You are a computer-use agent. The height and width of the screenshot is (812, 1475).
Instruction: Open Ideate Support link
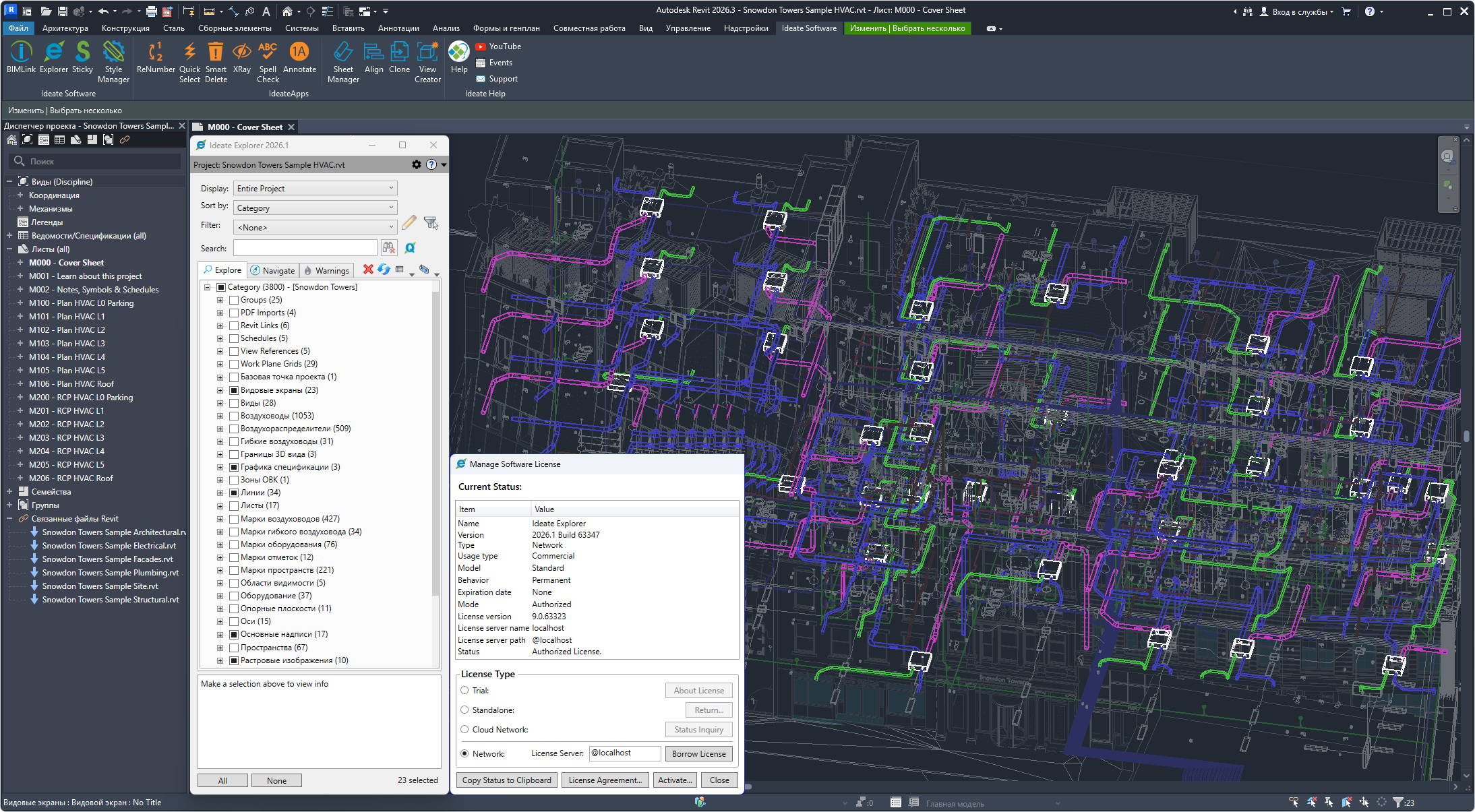click(x=497, y=79)
